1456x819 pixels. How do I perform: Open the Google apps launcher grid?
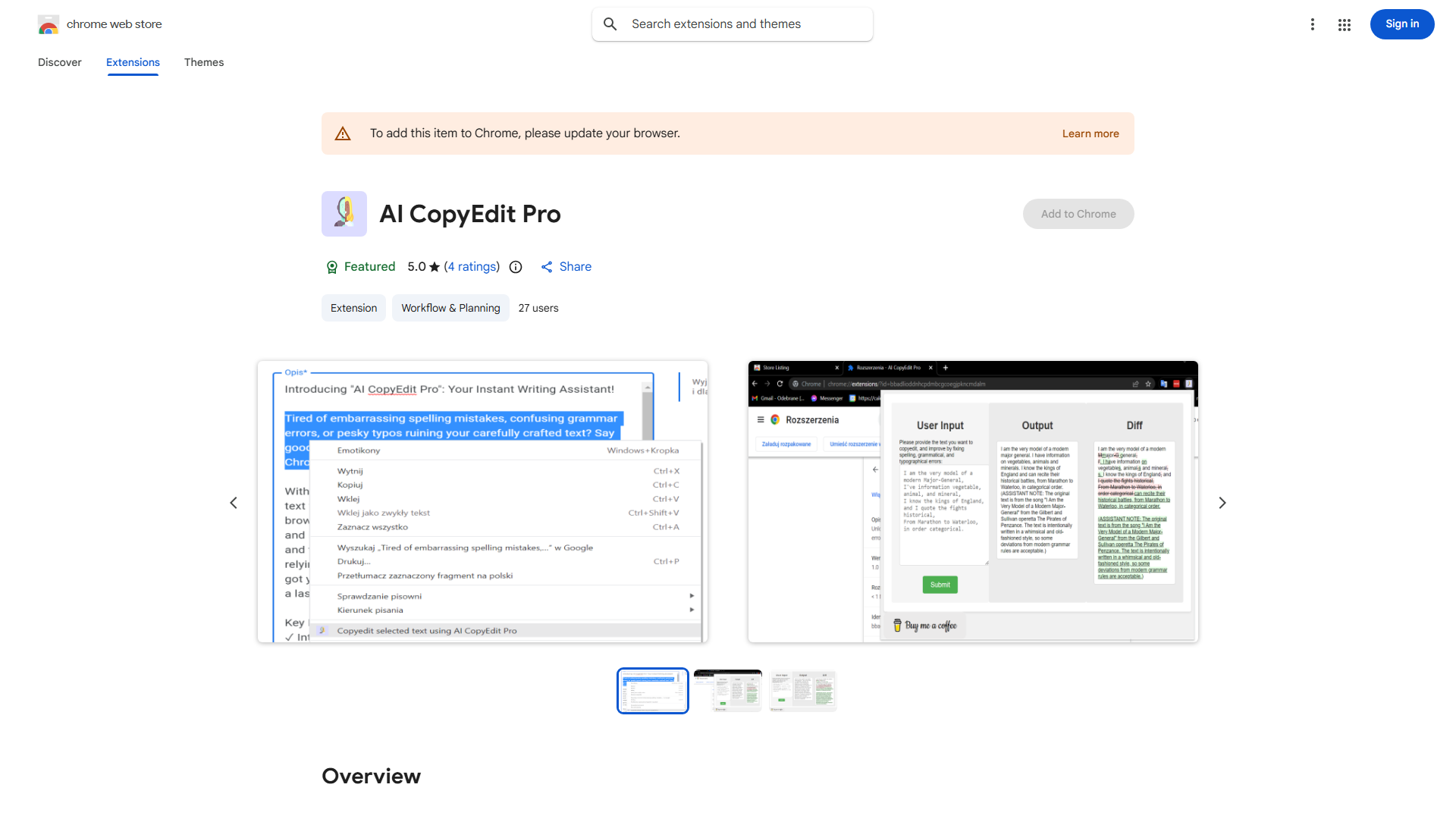point(1345,24)
